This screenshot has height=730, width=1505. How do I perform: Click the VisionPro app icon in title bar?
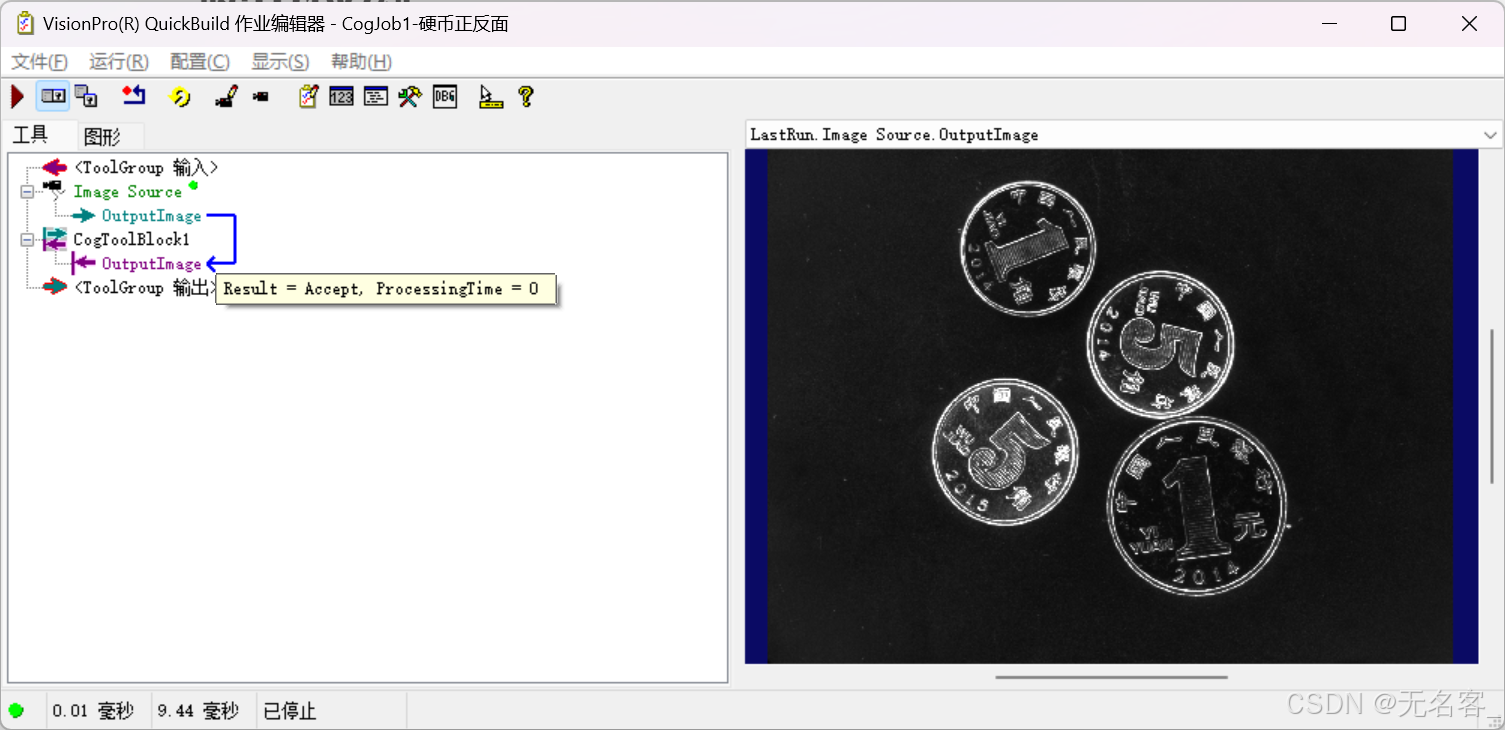tap(24, 23)
